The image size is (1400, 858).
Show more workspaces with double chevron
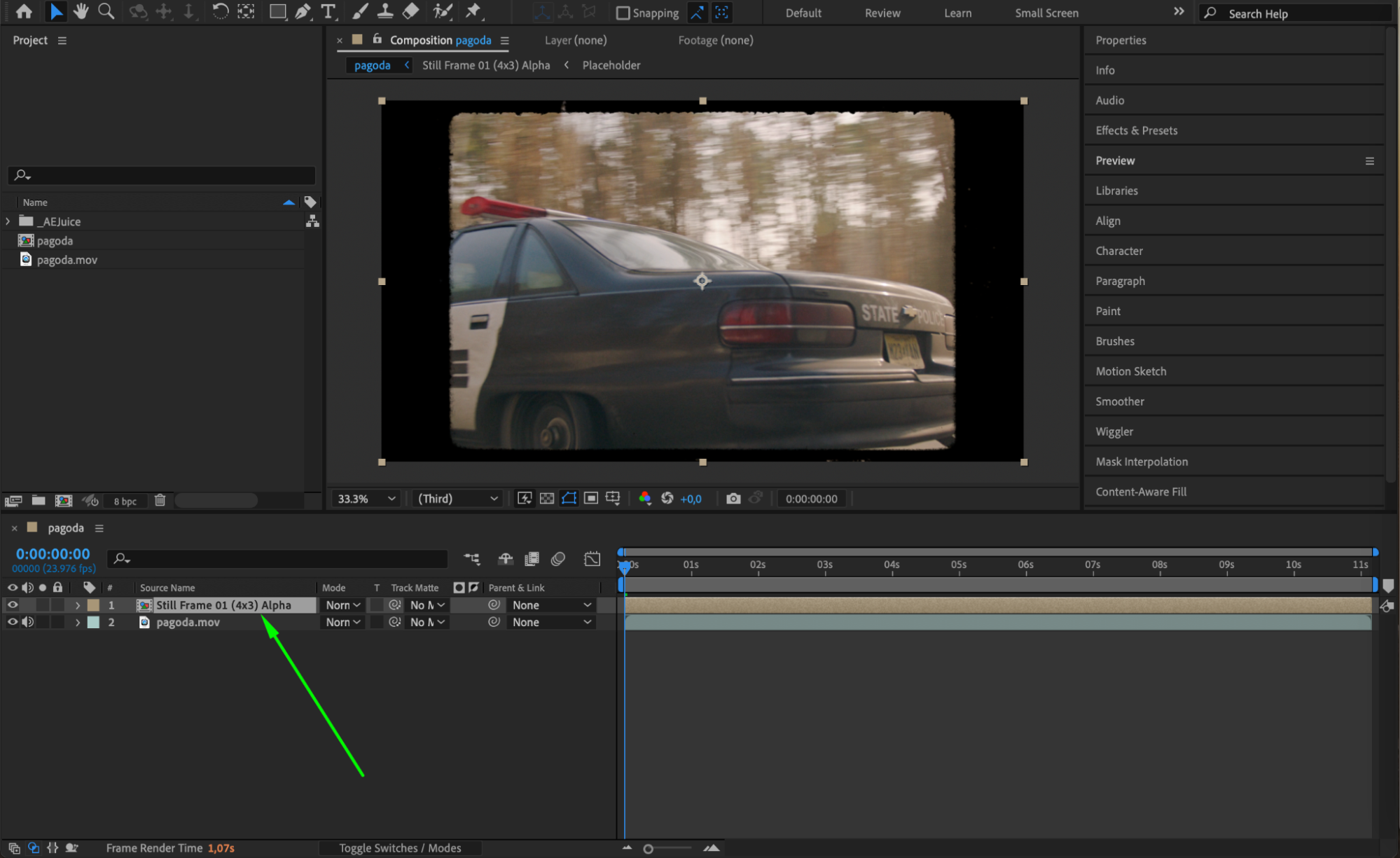coord(1179,12)
